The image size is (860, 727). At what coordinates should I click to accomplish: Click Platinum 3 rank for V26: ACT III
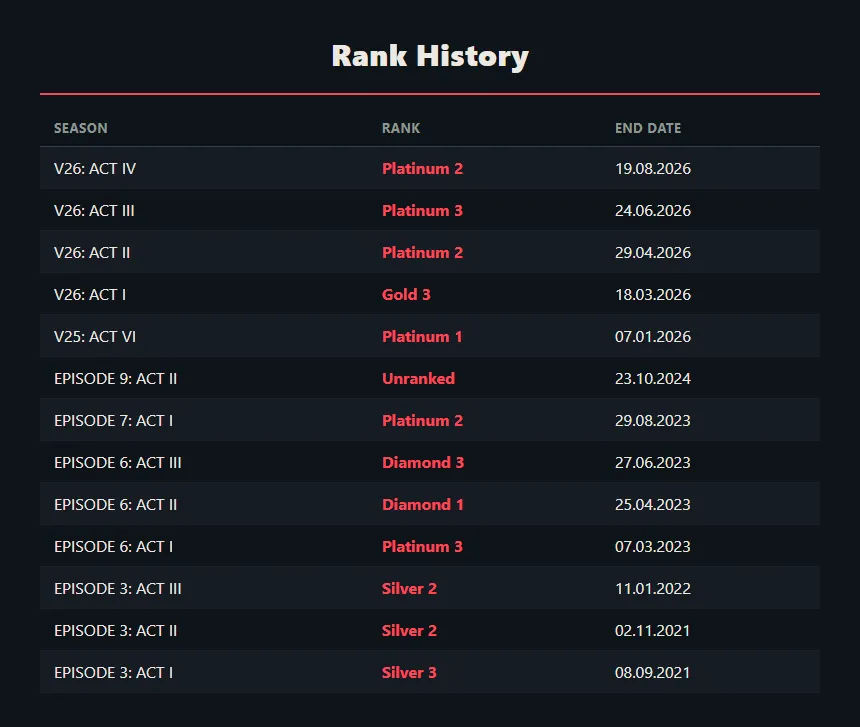pyautogui.click(x=422, y=211)
